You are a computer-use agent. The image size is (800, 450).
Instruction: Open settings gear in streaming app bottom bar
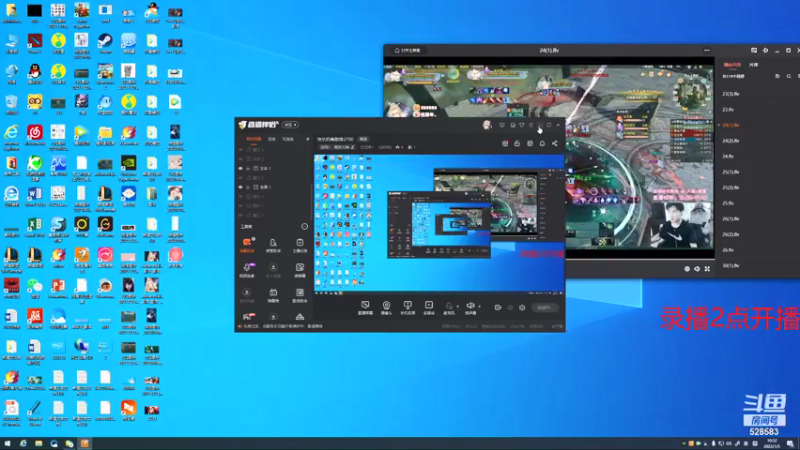coord(522,308)
